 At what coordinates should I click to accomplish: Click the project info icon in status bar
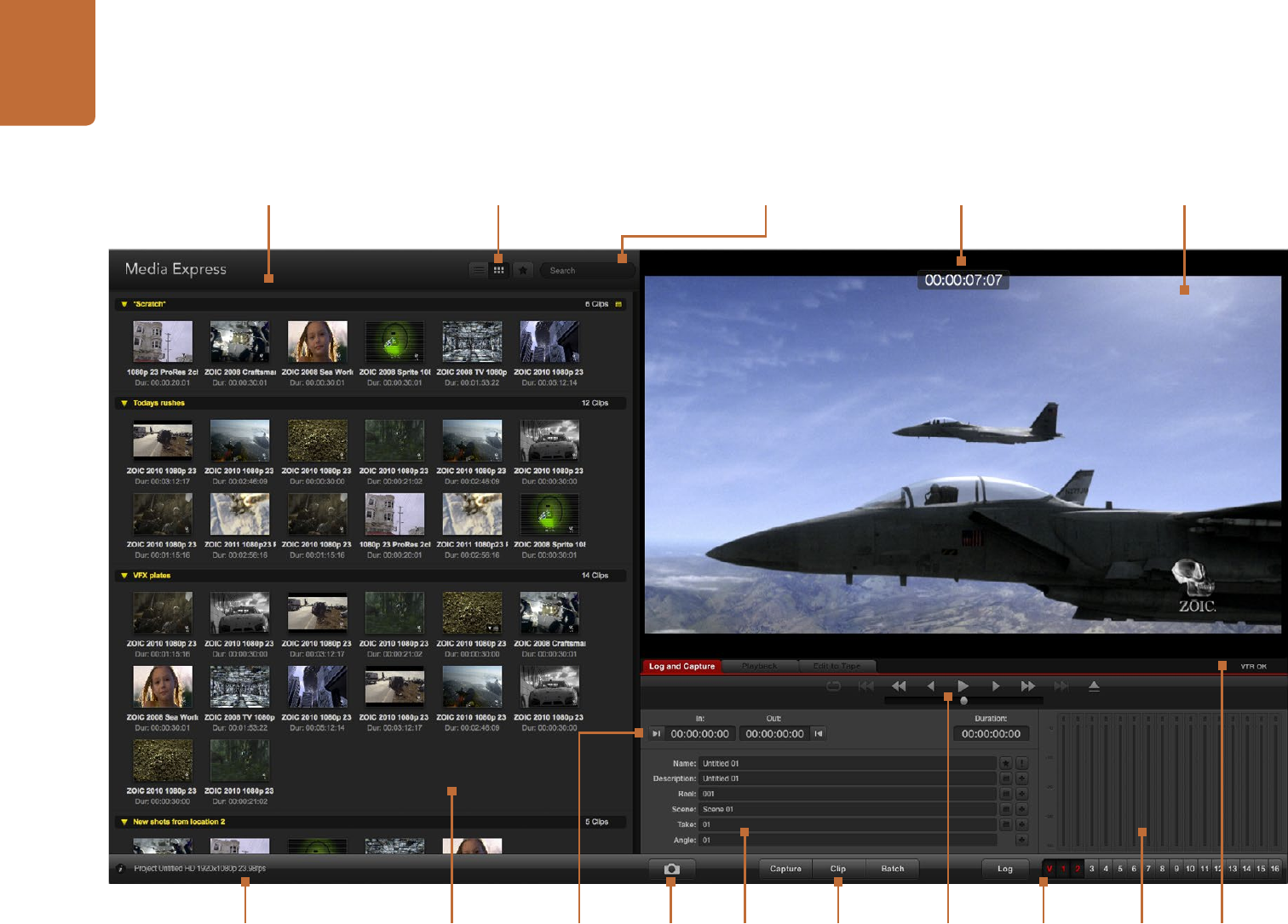coord(121,869)
